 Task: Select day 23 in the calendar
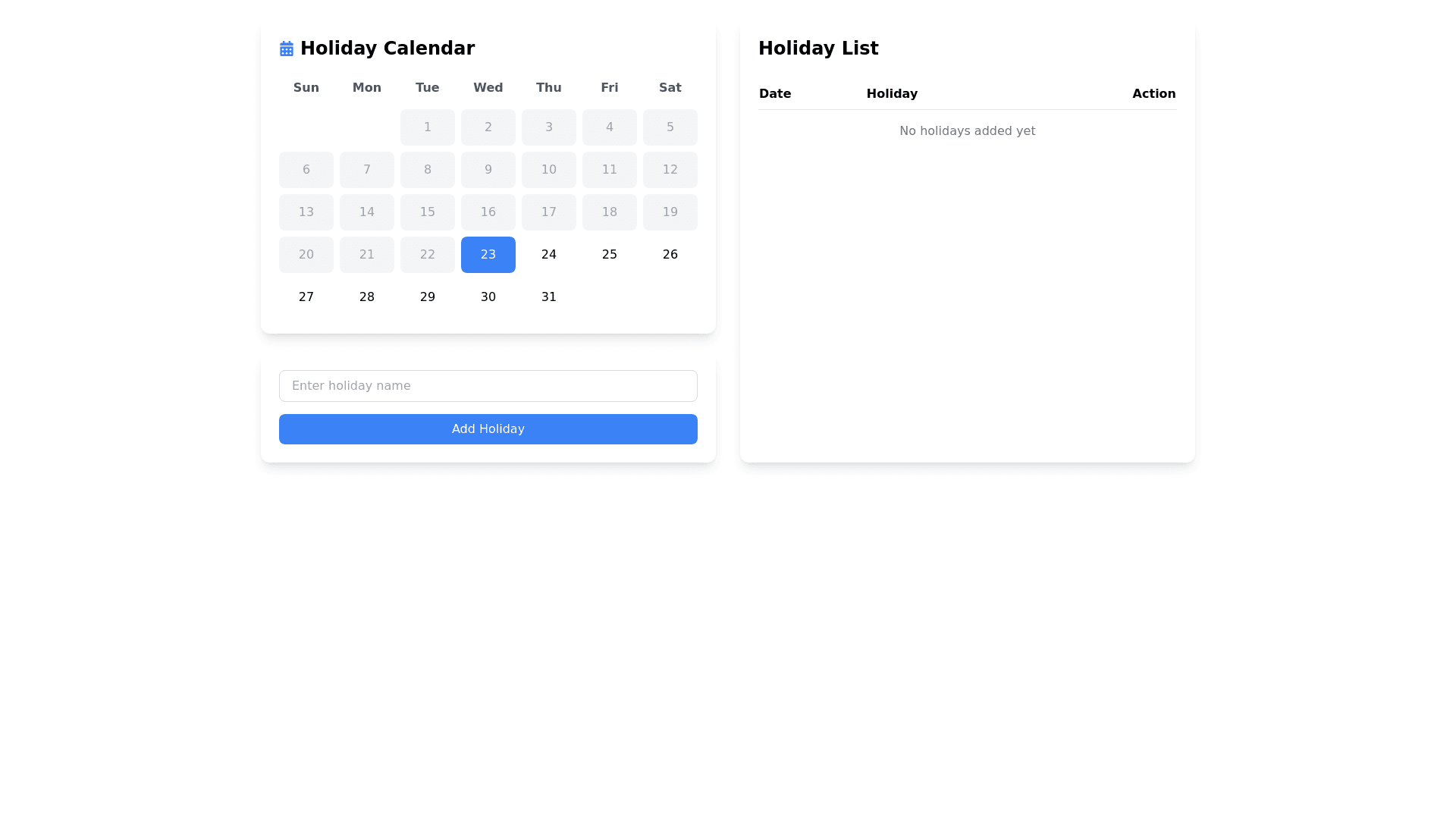[x=488, y=255]
